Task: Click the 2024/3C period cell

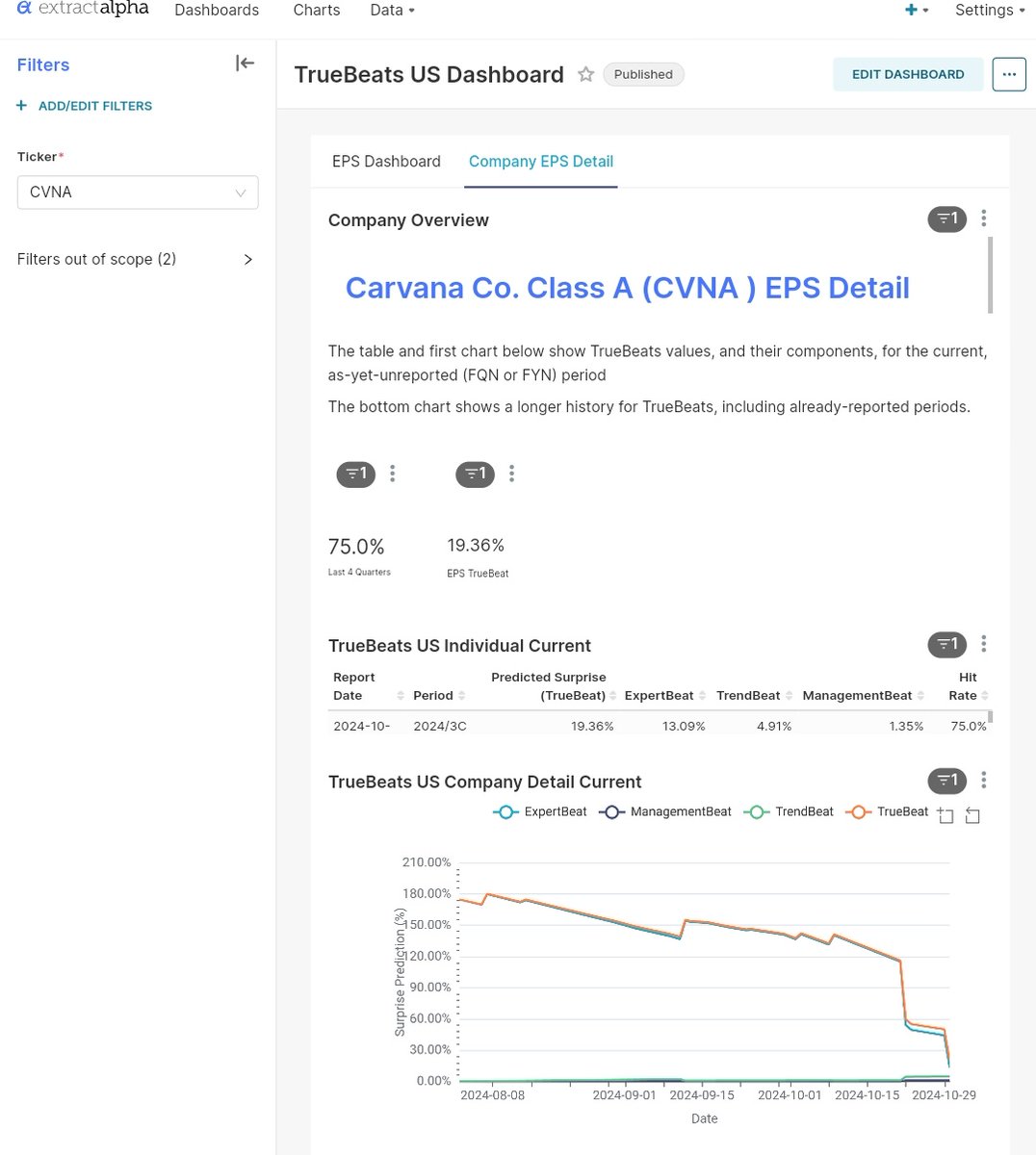Action: tap(440, 726)
